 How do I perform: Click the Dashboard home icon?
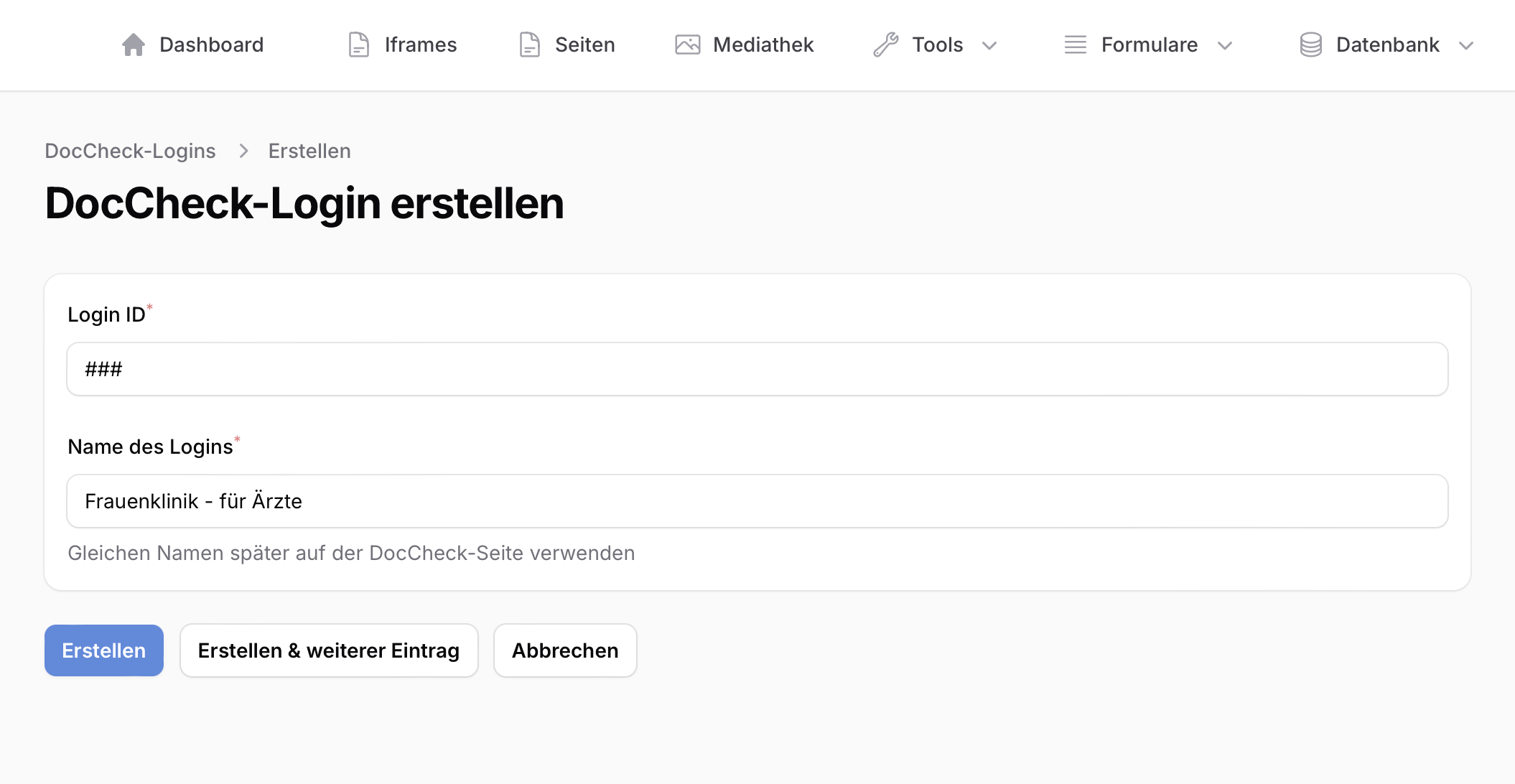click(134, 45)
